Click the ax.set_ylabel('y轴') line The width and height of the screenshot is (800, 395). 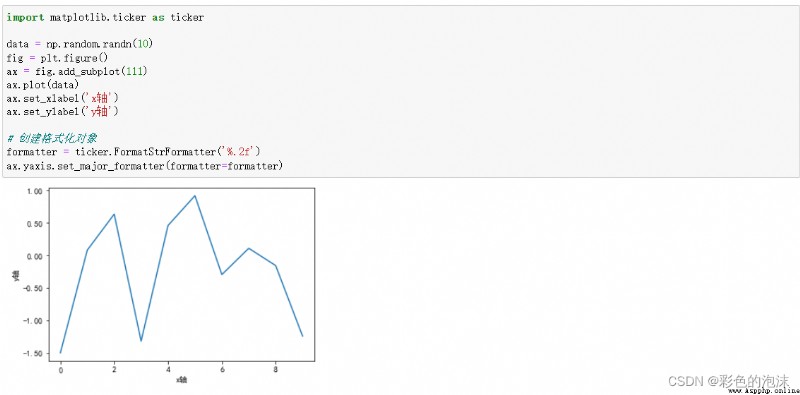pyautogui.click(x=62, y=111)
